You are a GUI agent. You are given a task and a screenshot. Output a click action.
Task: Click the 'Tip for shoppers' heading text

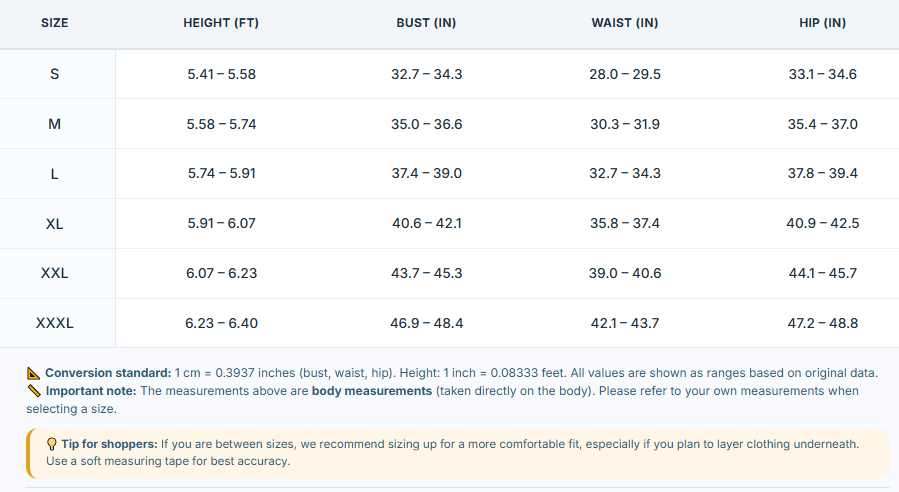pos(109,444)
